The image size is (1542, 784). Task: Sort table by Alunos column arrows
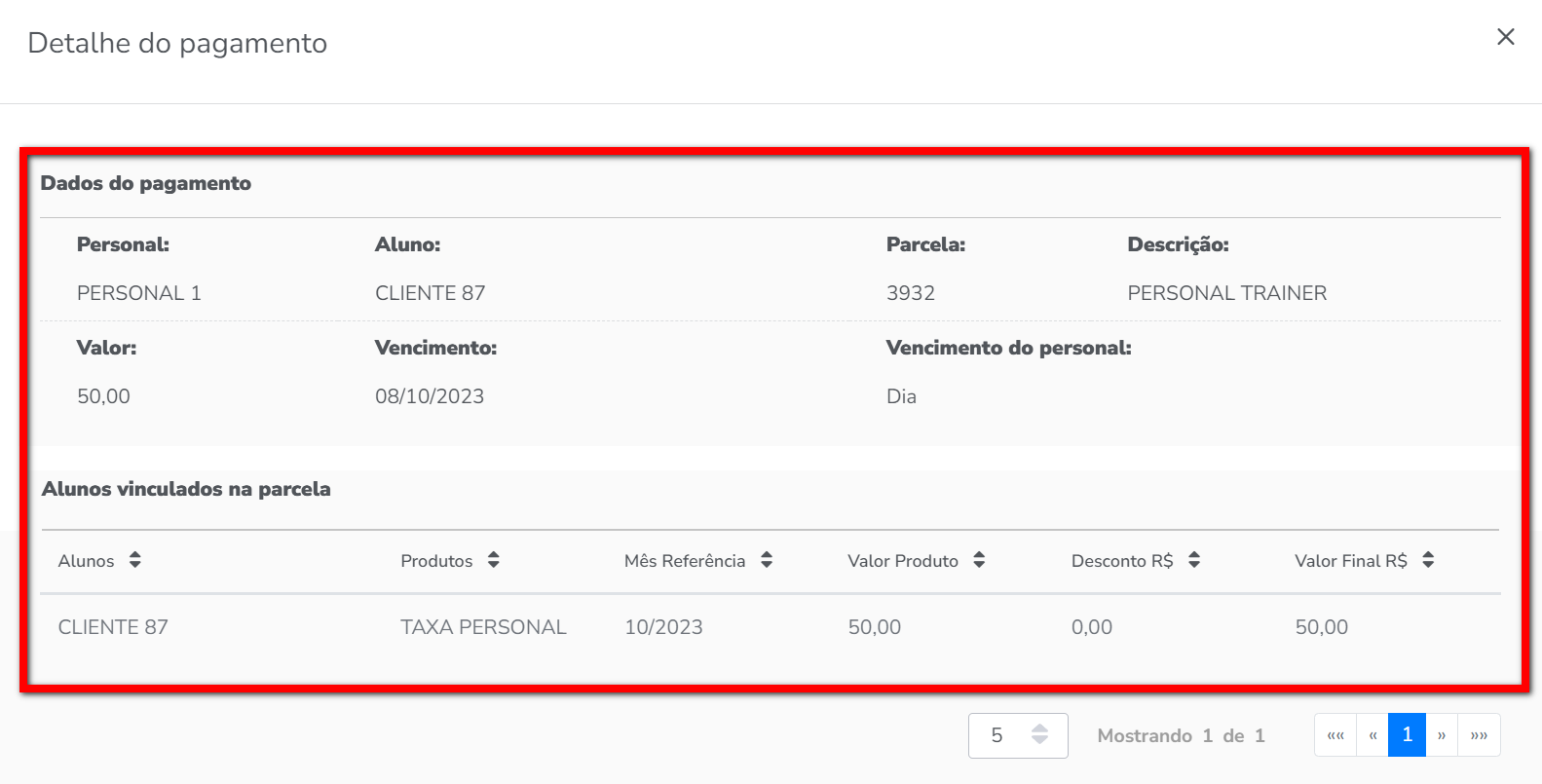pyautogui.click(x=135, y=560)
